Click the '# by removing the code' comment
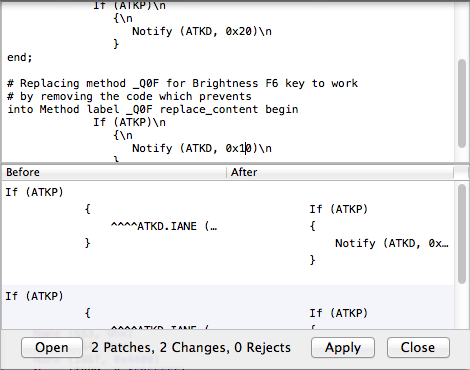The image size is (470, 370). [129, 96]
